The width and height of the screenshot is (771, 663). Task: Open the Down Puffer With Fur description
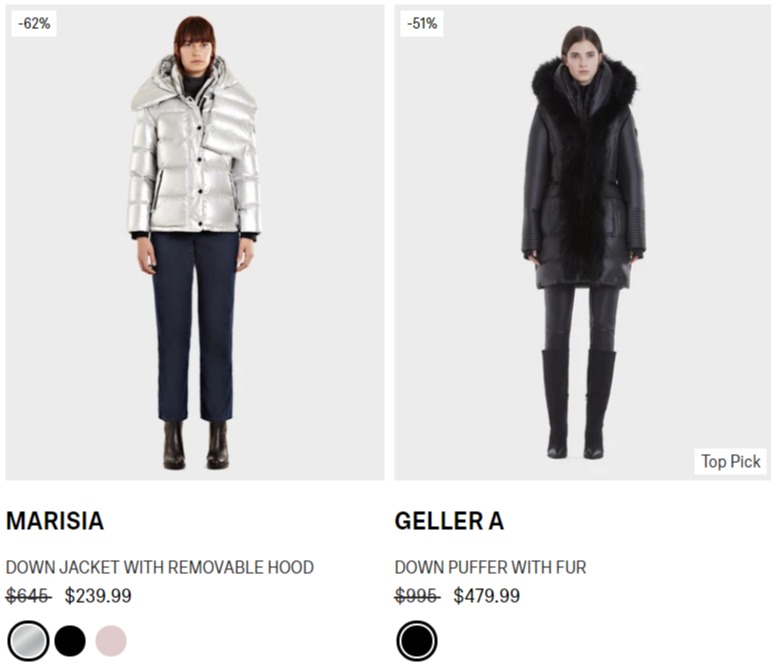491,567
